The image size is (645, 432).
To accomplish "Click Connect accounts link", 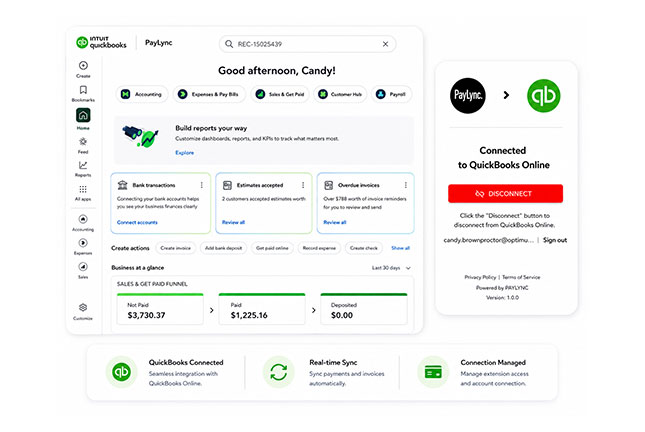I will [137, 222].
